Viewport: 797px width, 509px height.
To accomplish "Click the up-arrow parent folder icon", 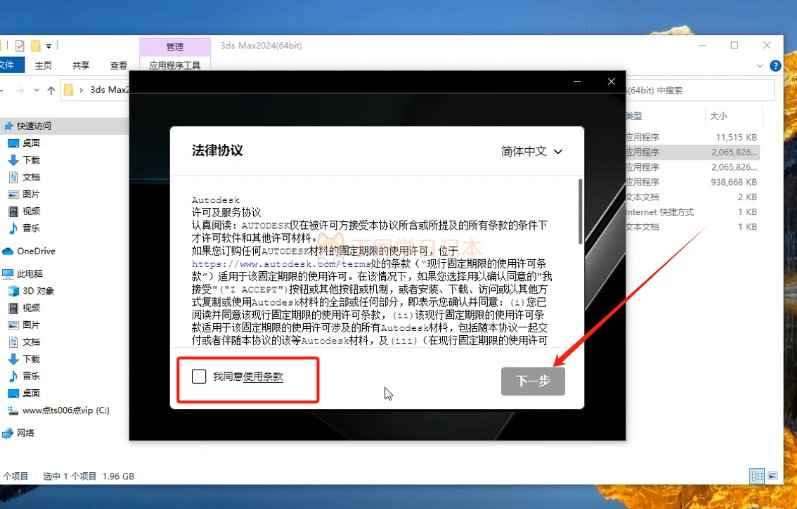I will coord(51,91).
